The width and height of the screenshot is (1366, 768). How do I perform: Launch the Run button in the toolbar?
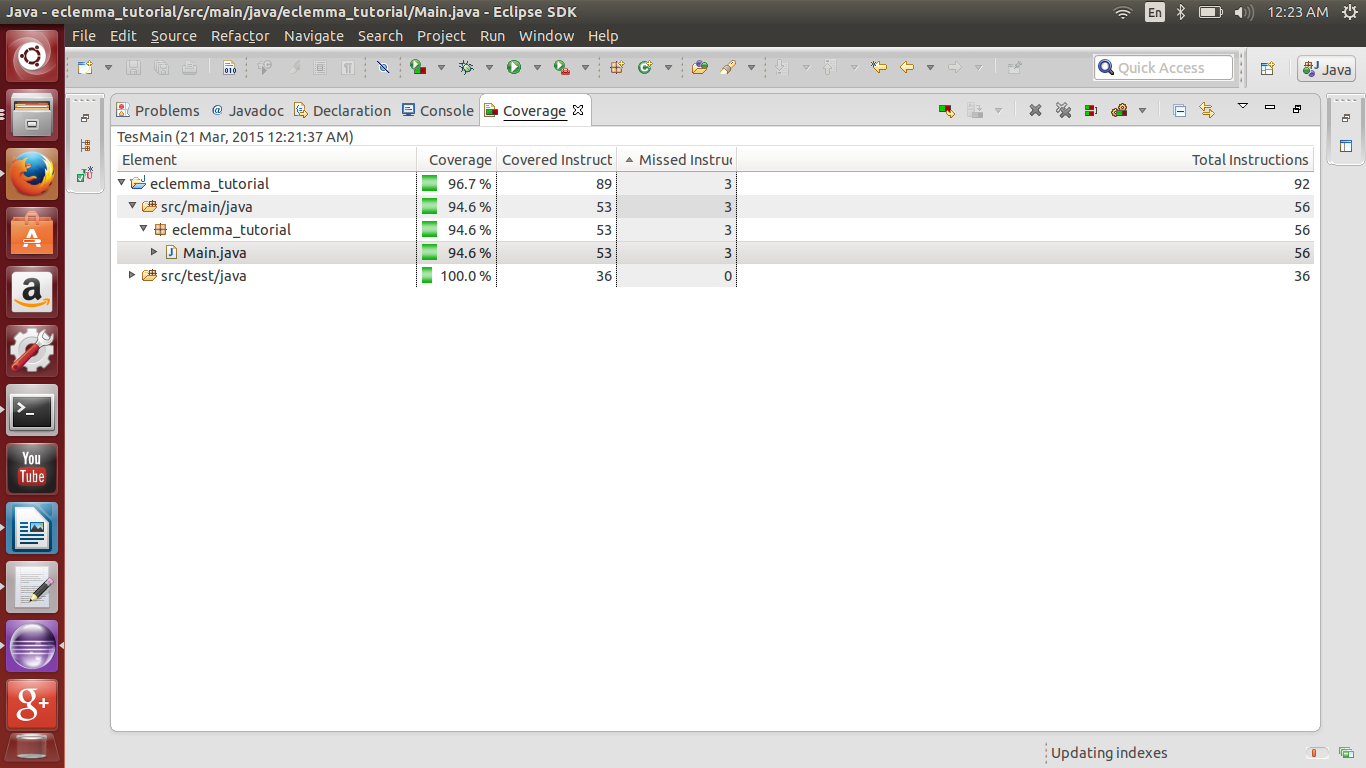point(514,67)
